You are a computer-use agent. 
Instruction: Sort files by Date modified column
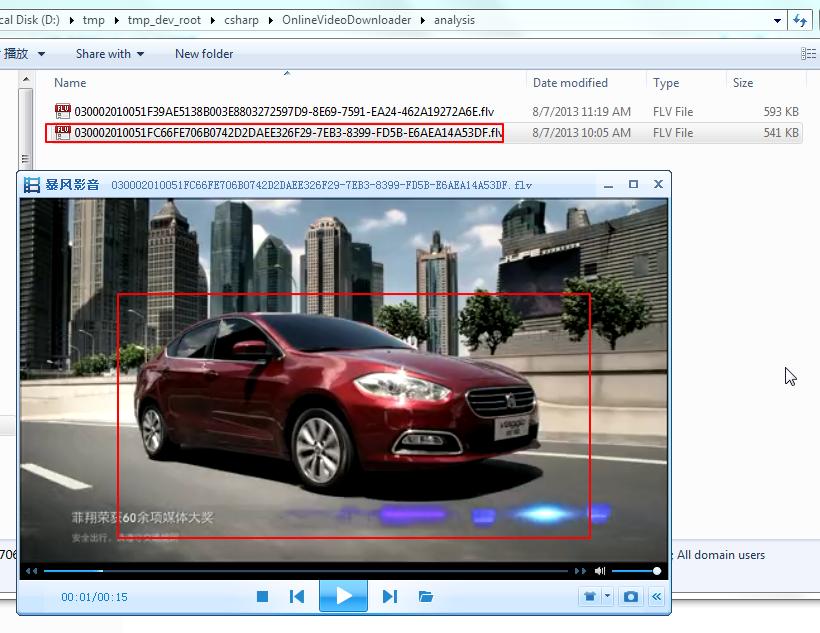click(x=570, y=83)
